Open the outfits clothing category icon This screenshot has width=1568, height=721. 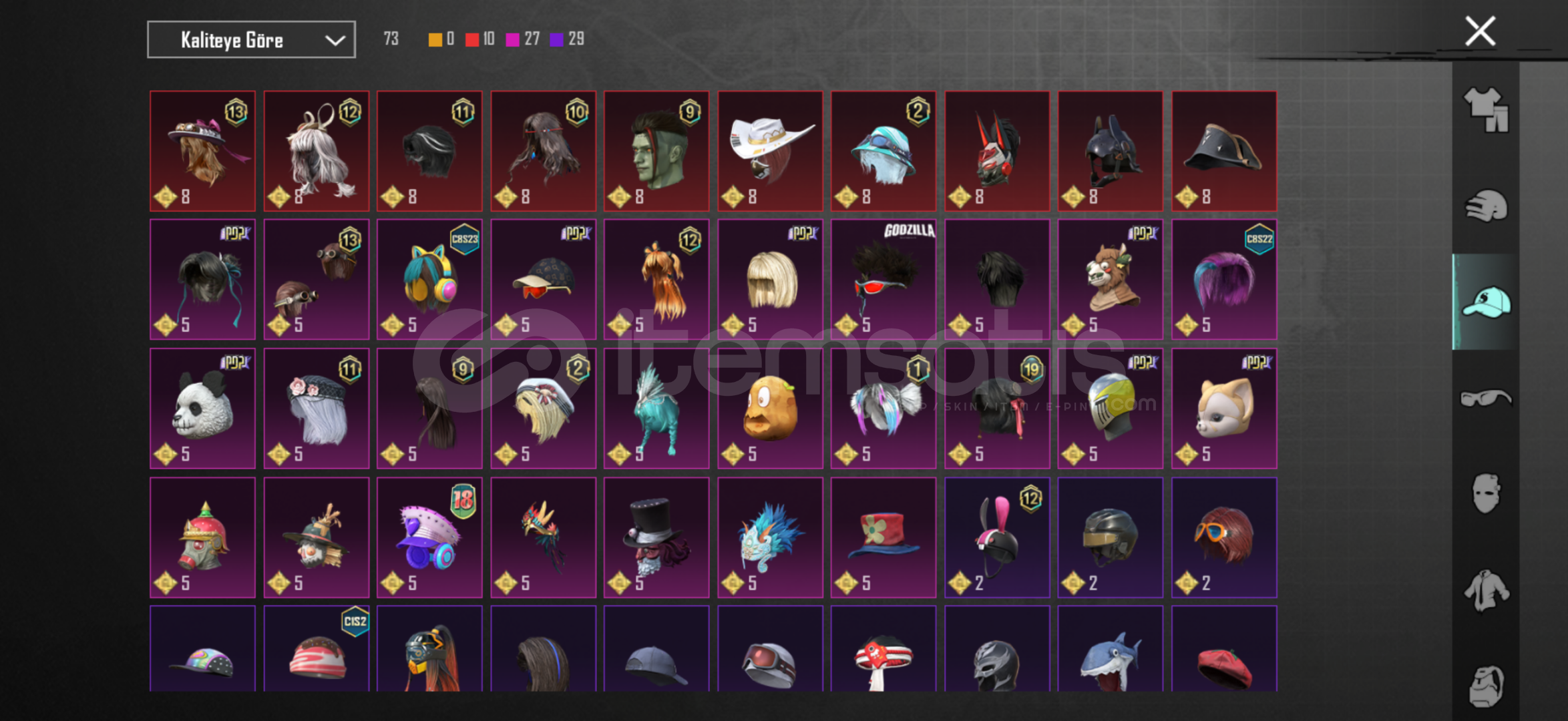point(1486,110)
